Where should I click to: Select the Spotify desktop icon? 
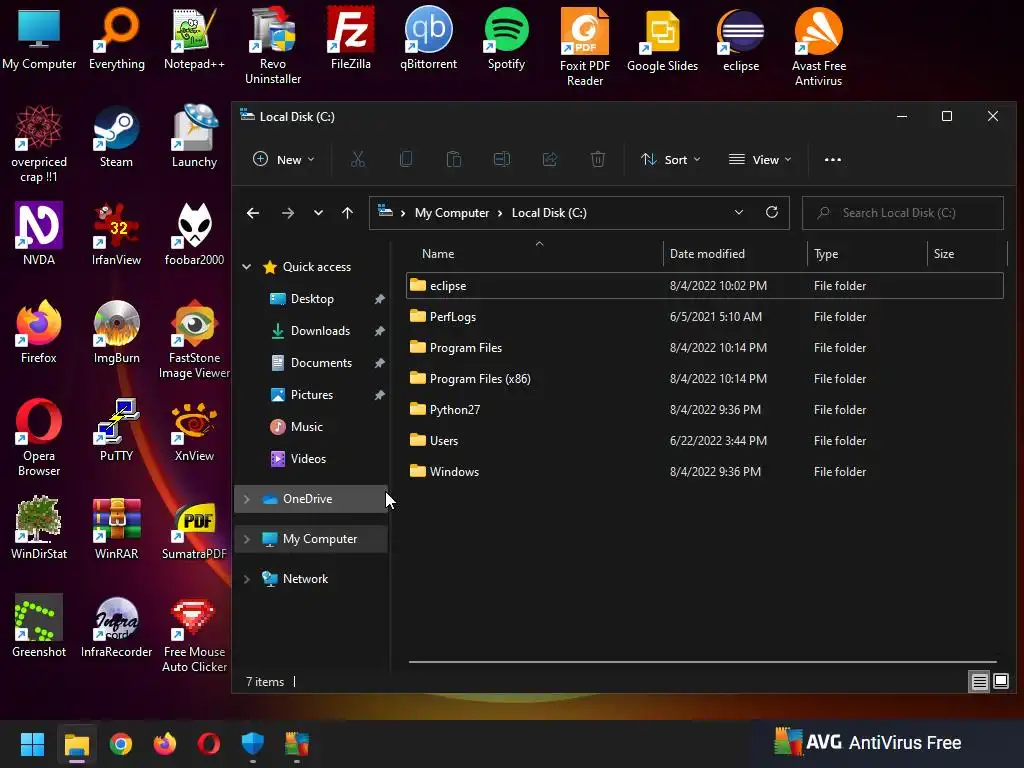[506, 39]
